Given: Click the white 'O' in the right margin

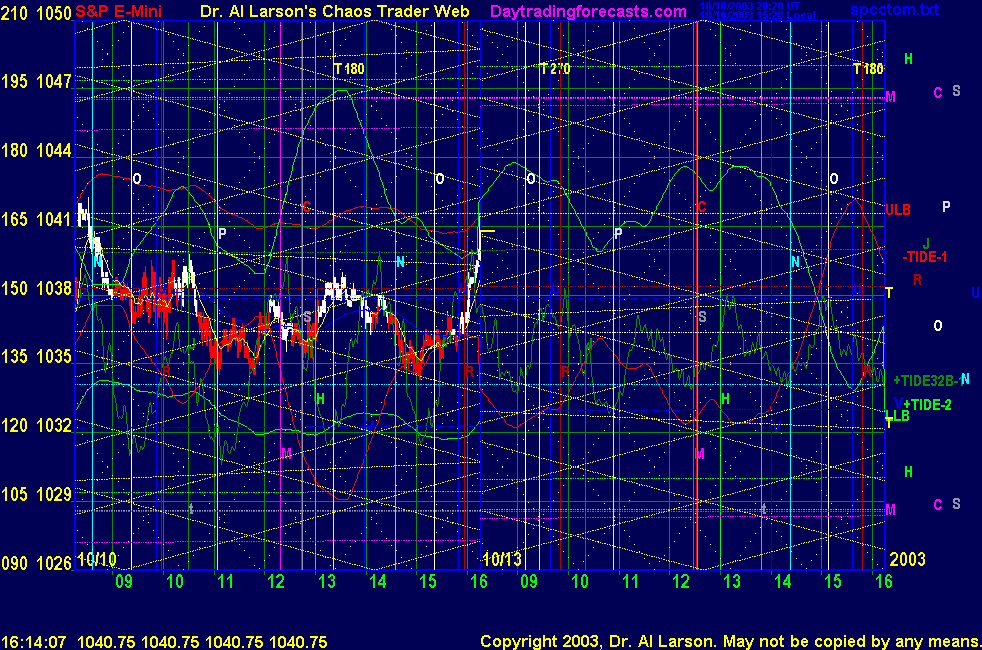Looking at the screenshot, I should point(938,326).
